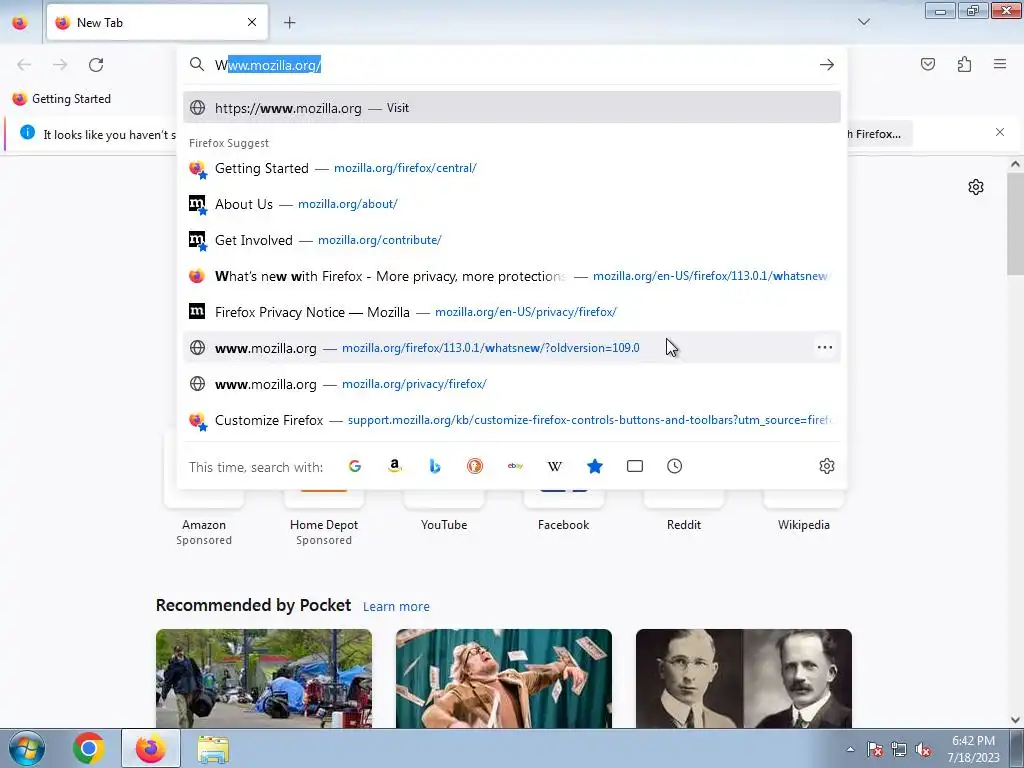Open the Action Center flag icon
This screenshot has height=768, width=1024.
pyautogui.click(x=875, y=749)
